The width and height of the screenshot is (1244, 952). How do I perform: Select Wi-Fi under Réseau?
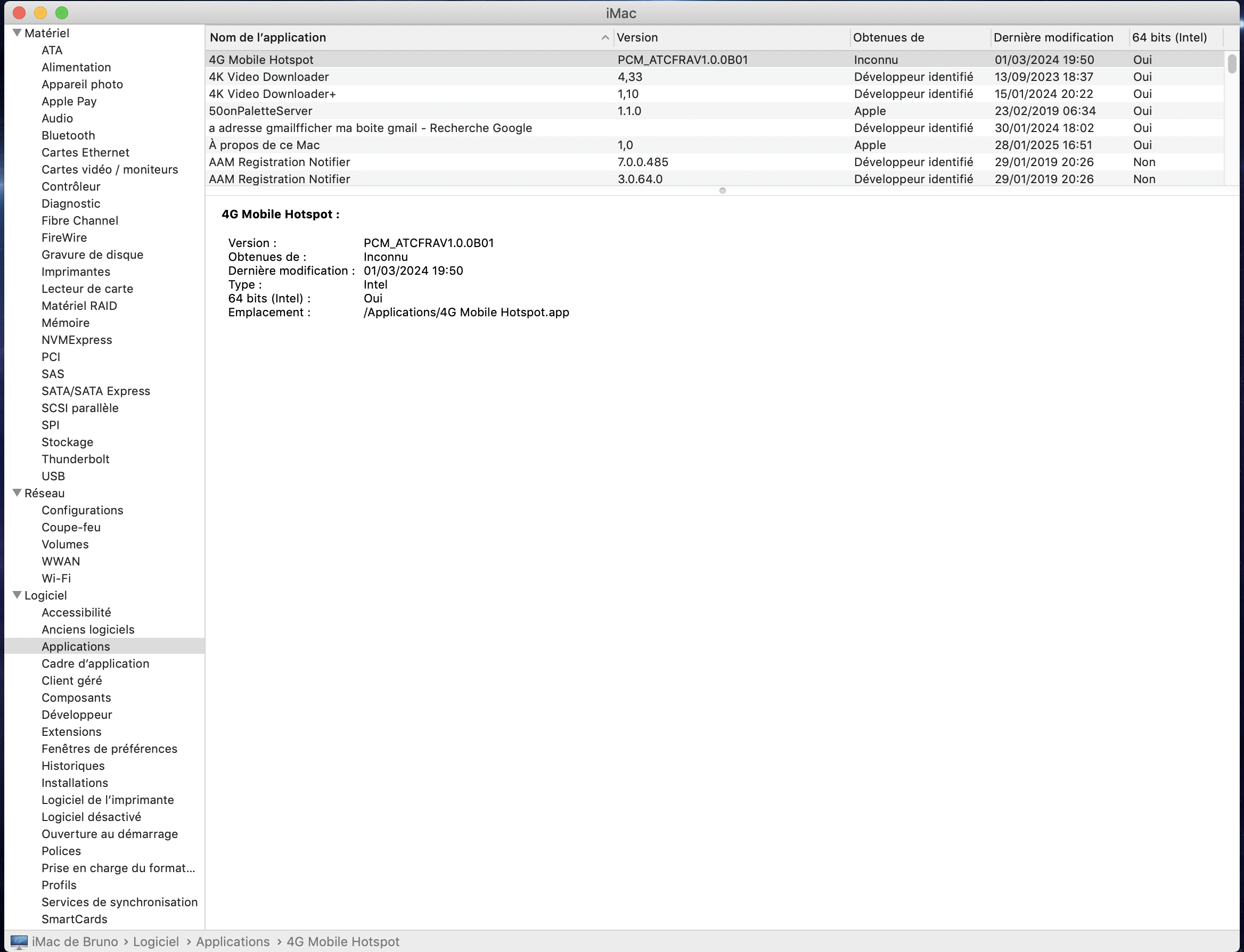click(x=56, y=578)
